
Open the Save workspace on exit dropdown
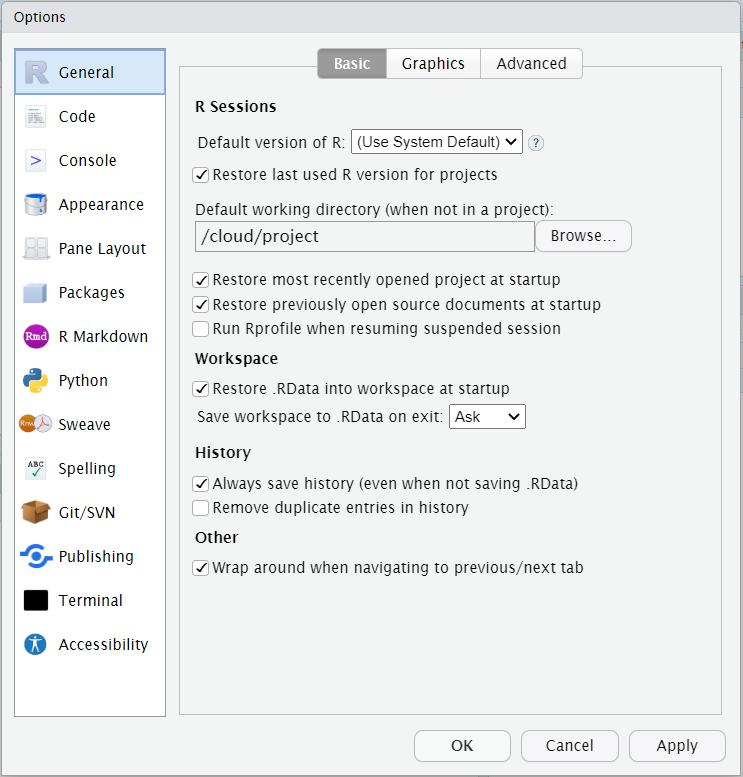[487, 416]
